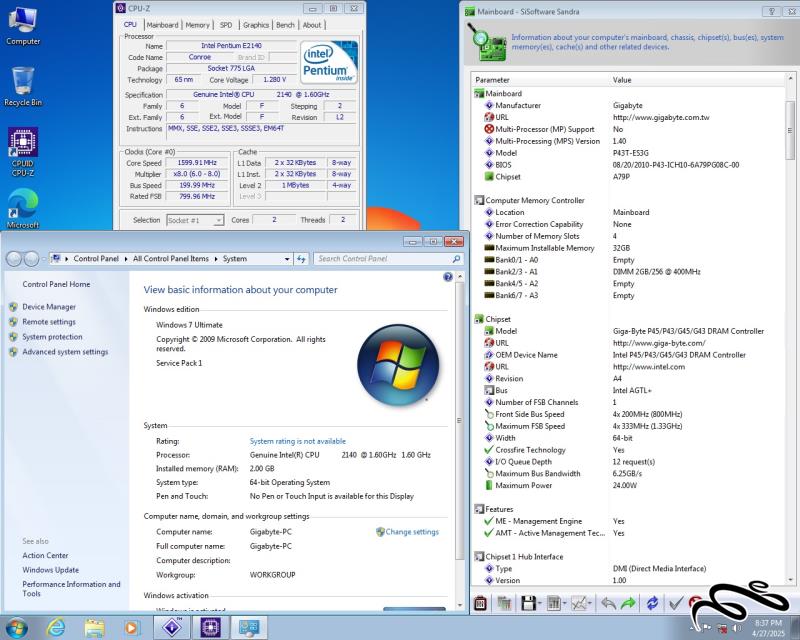800x640 pixels.
Task: Click the System protection link
Action: point(52,337)
